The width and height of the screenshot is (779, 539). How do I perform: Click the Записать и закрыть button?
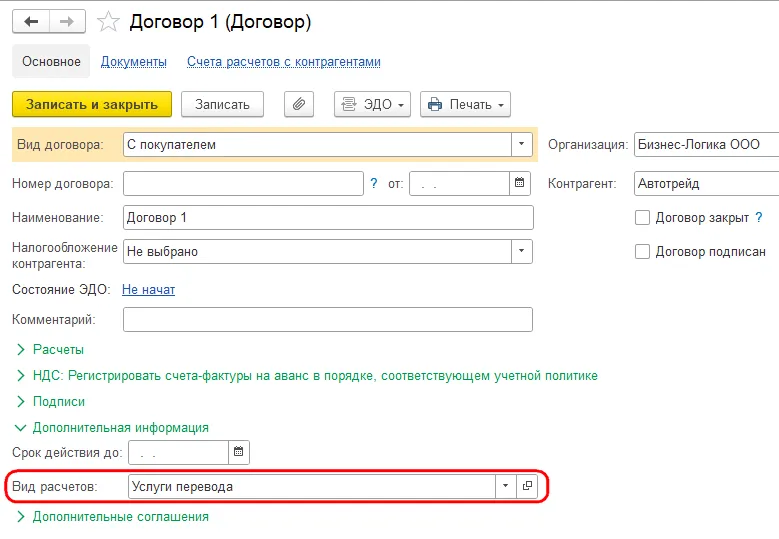pyautogui.click(x=92, y=104)
